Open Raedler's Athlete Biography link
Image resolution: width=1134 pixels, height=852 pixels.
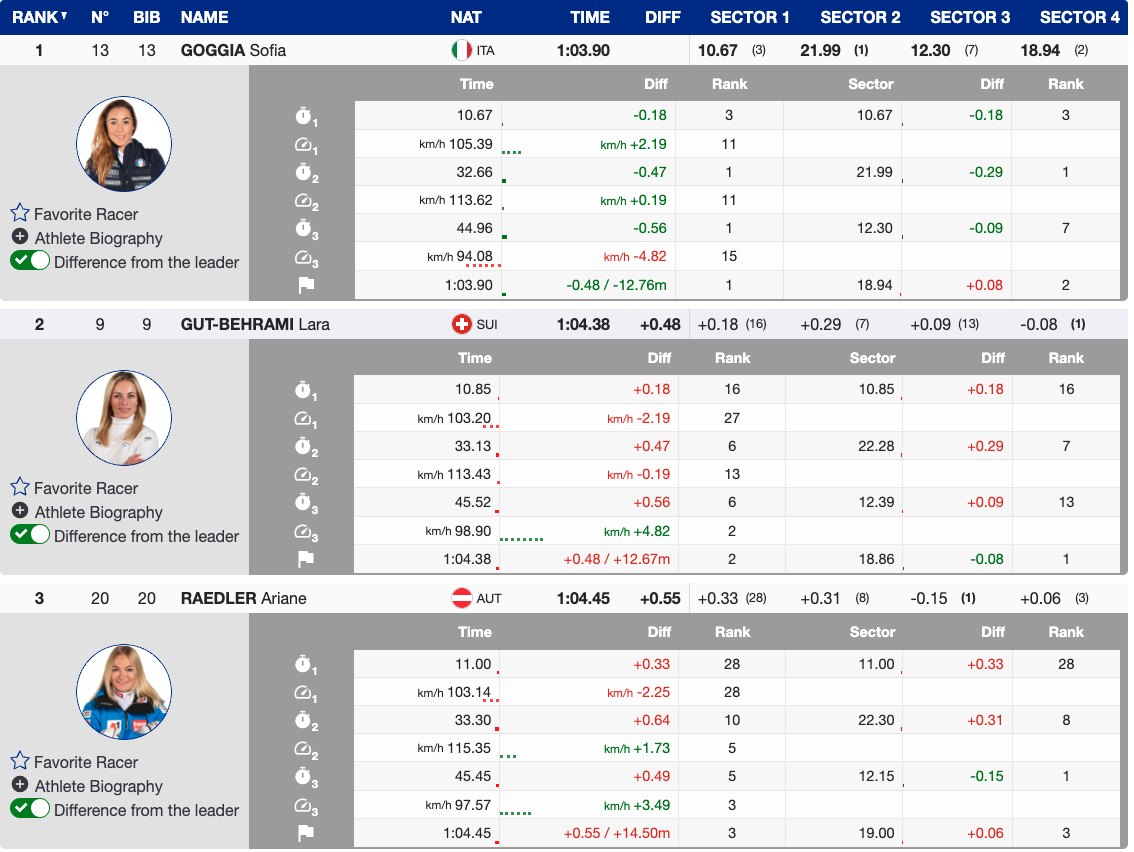pos(98,786)
